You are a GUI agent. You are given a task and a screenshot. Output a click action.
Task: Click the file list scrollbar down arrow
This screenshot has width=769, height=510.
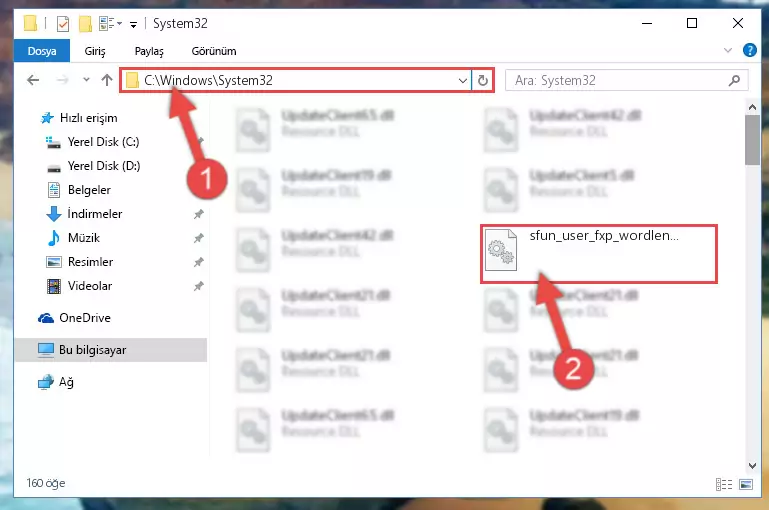(x=752, y=465)
